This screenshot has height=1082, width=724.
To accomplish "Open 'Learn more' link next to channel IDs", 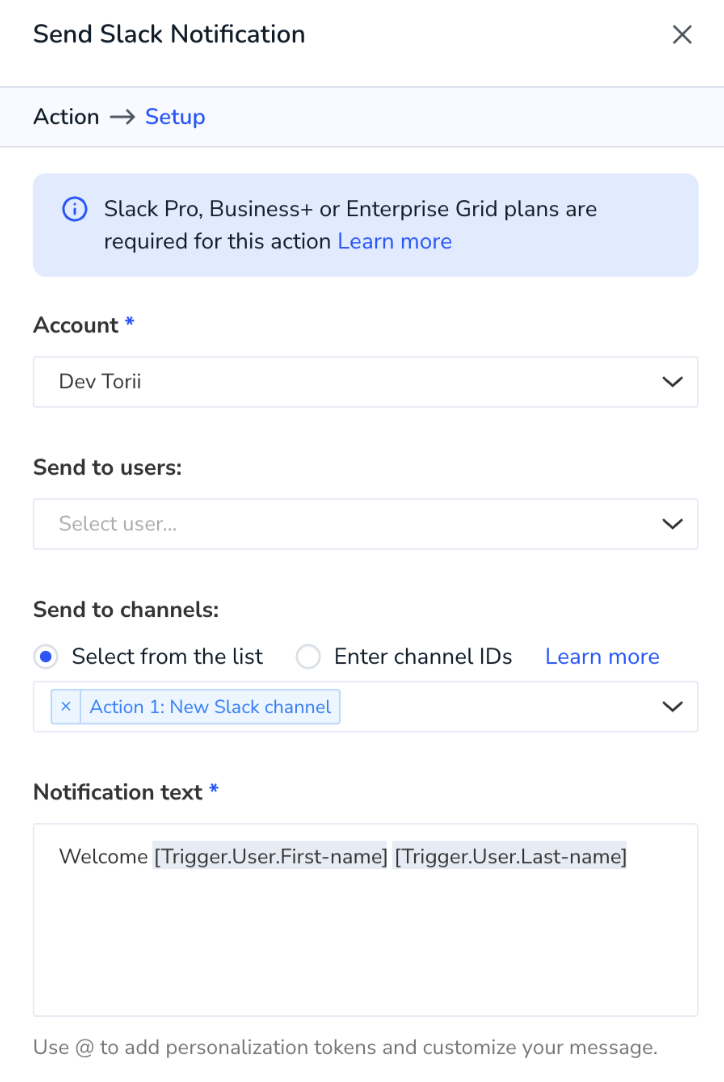I will click(x=602, y=656).
